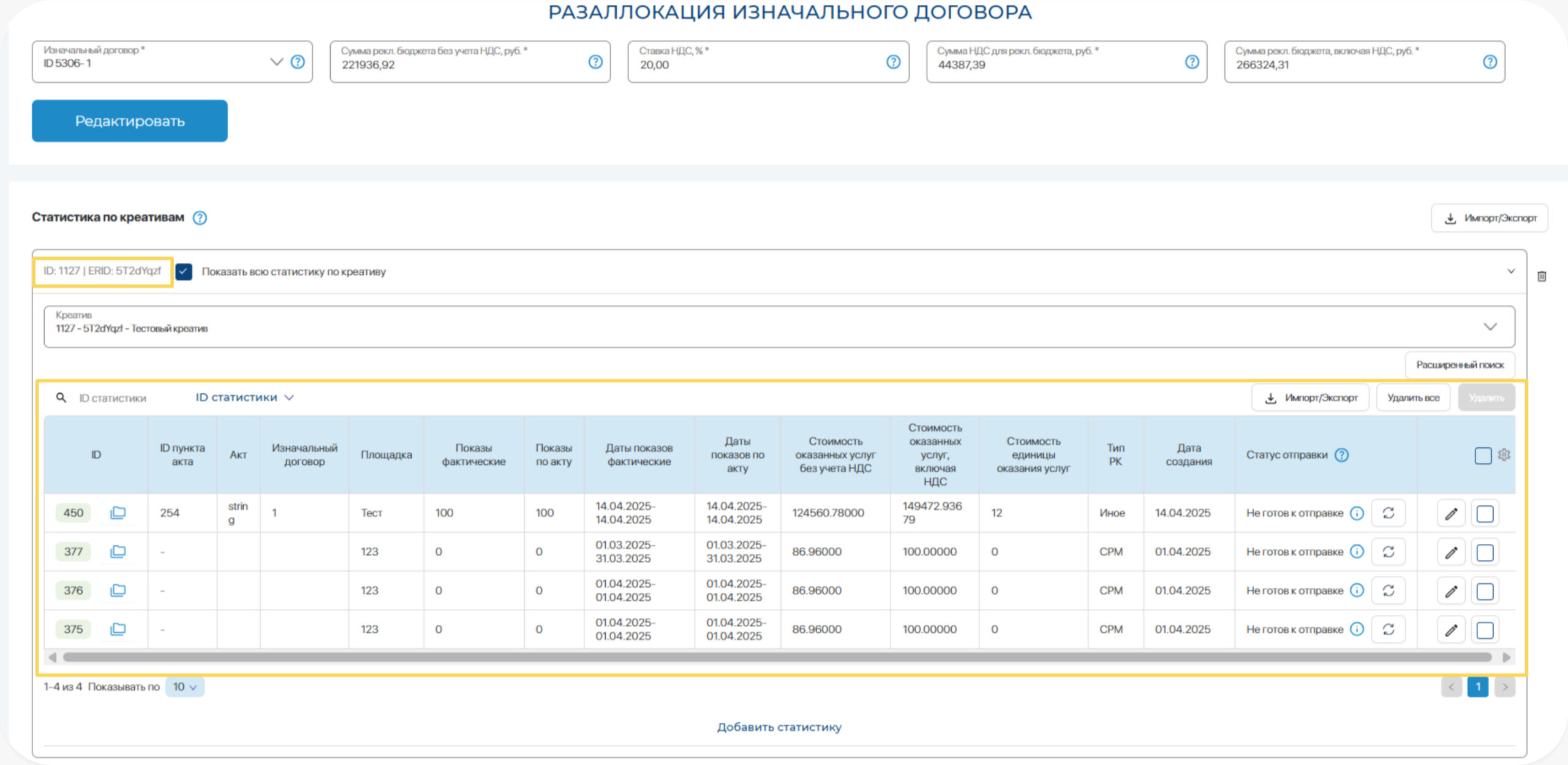Click the Редактировать button

point(130,121)
